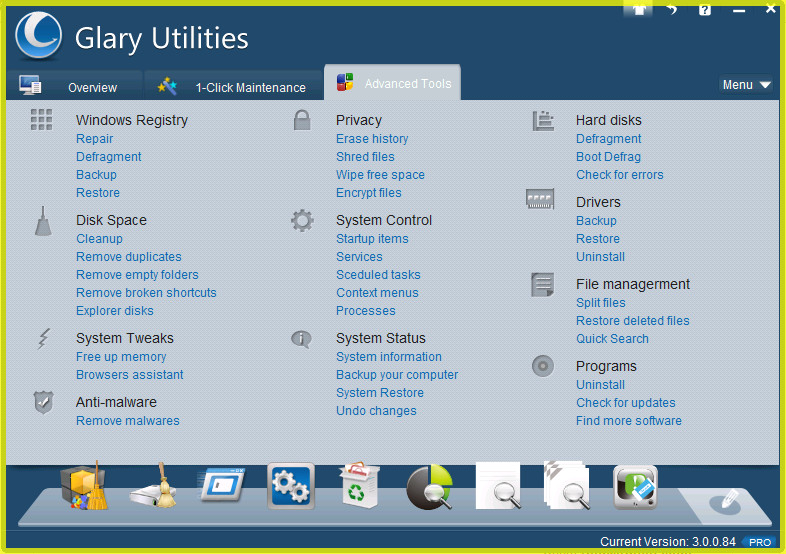
Task: Click Remove malwares link
Action: pyautogui.click(x=128, y=421)
